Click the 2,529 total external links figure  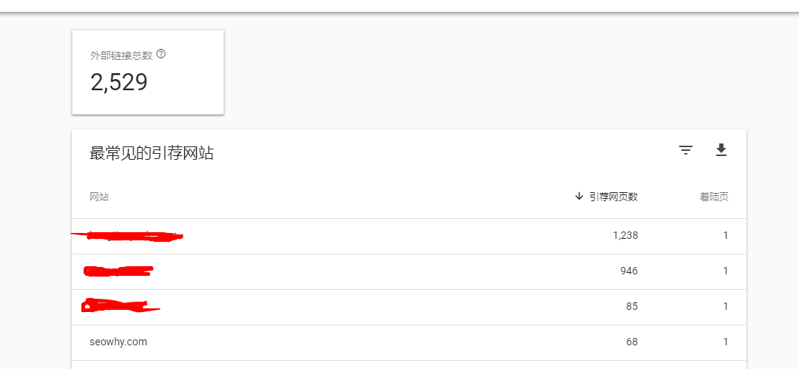(119, 82)
